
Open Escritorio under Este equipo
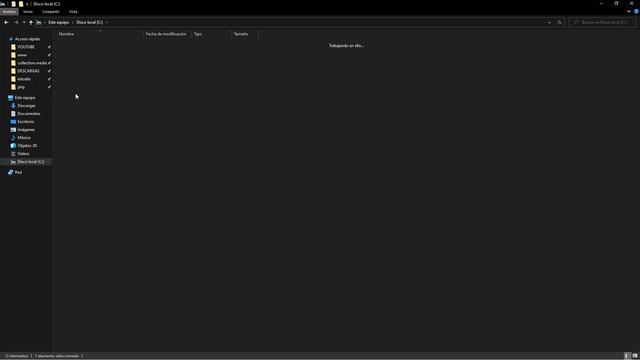(26, 122)
